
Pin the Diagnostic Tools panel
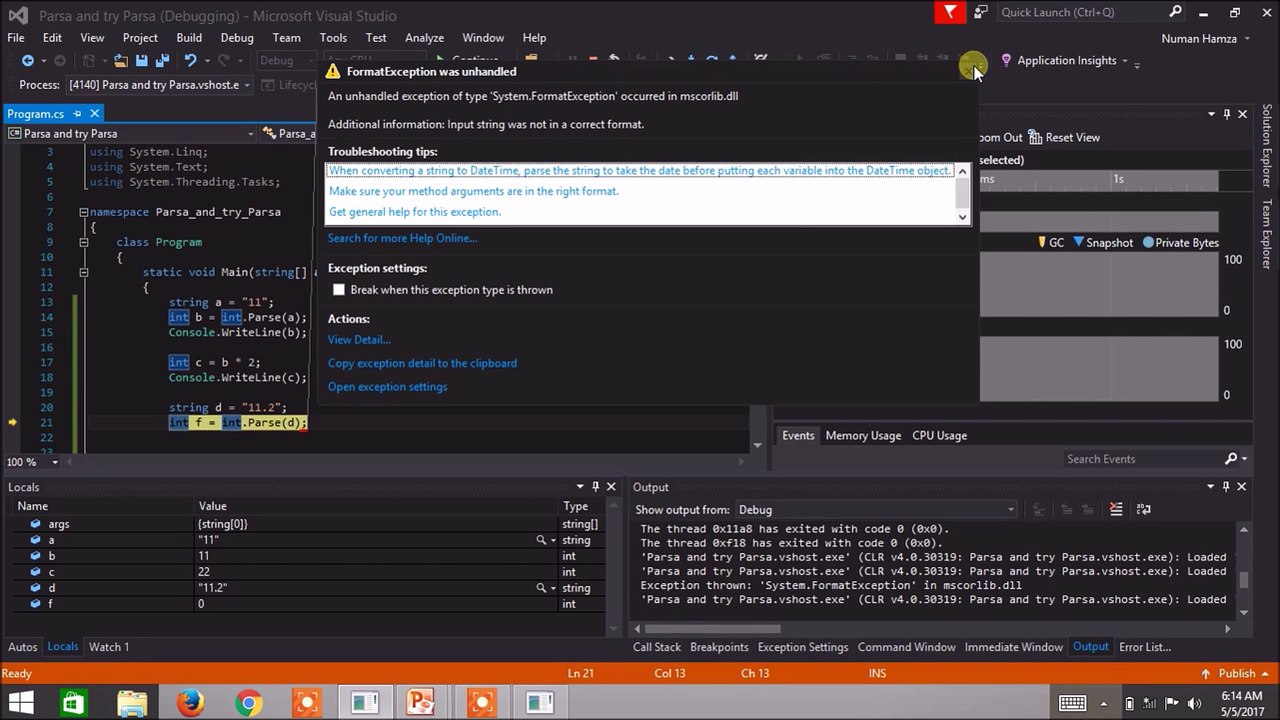[x=1226, y=114]
